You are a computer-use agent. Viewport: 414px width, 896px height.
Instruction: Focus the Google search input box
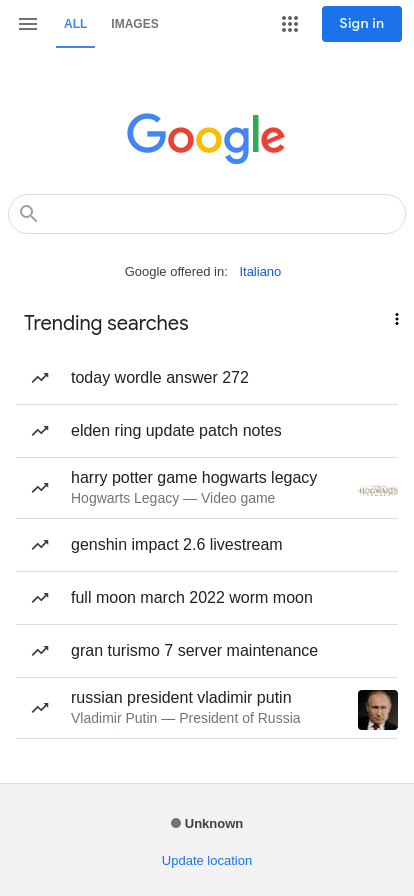pos(207,214)
